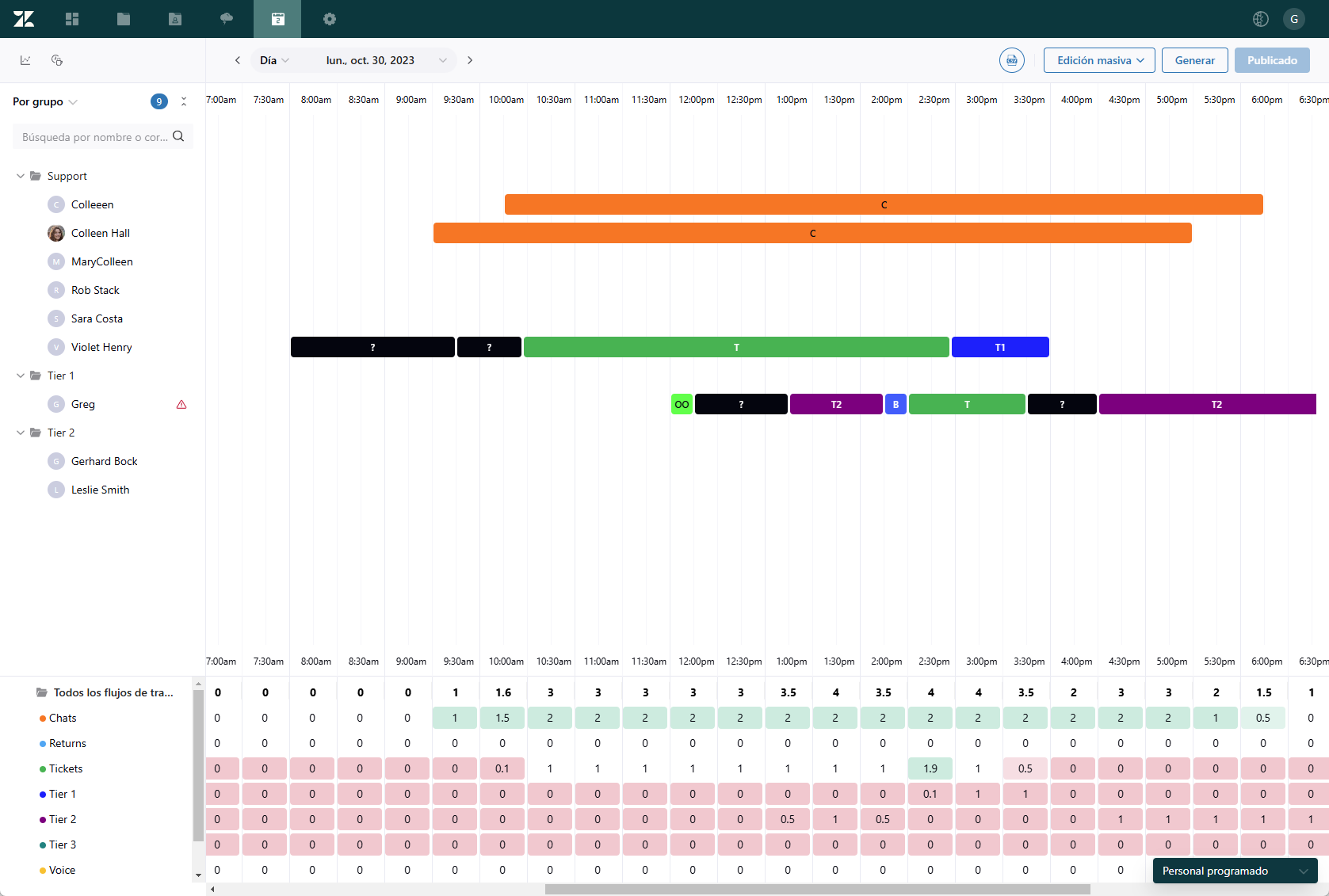1329x896 pixels.
Task: Select the Chats workstream row
Action: click(x=63, y=718)
